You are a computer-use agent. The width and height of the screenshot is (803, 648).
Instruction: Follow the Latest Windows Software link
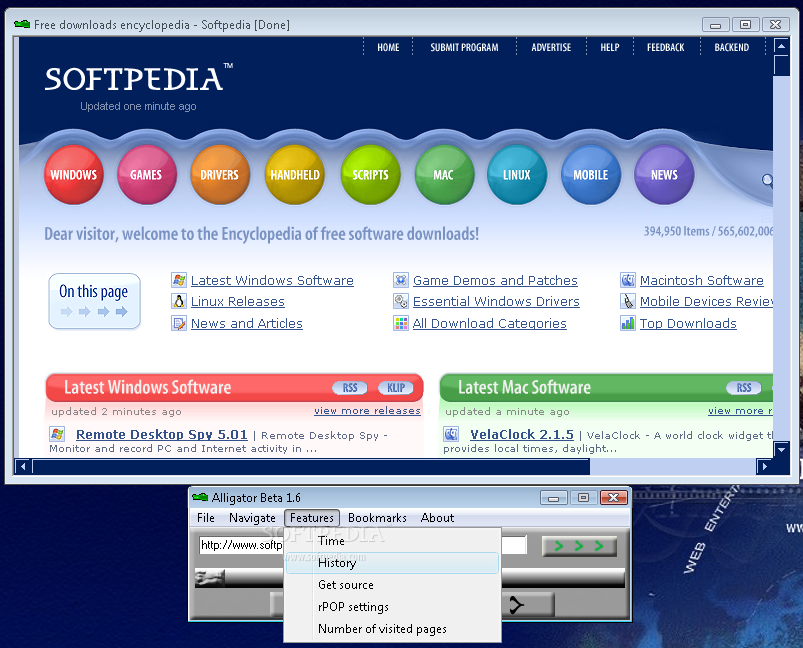pyautogui.click(x=272, y=280)
